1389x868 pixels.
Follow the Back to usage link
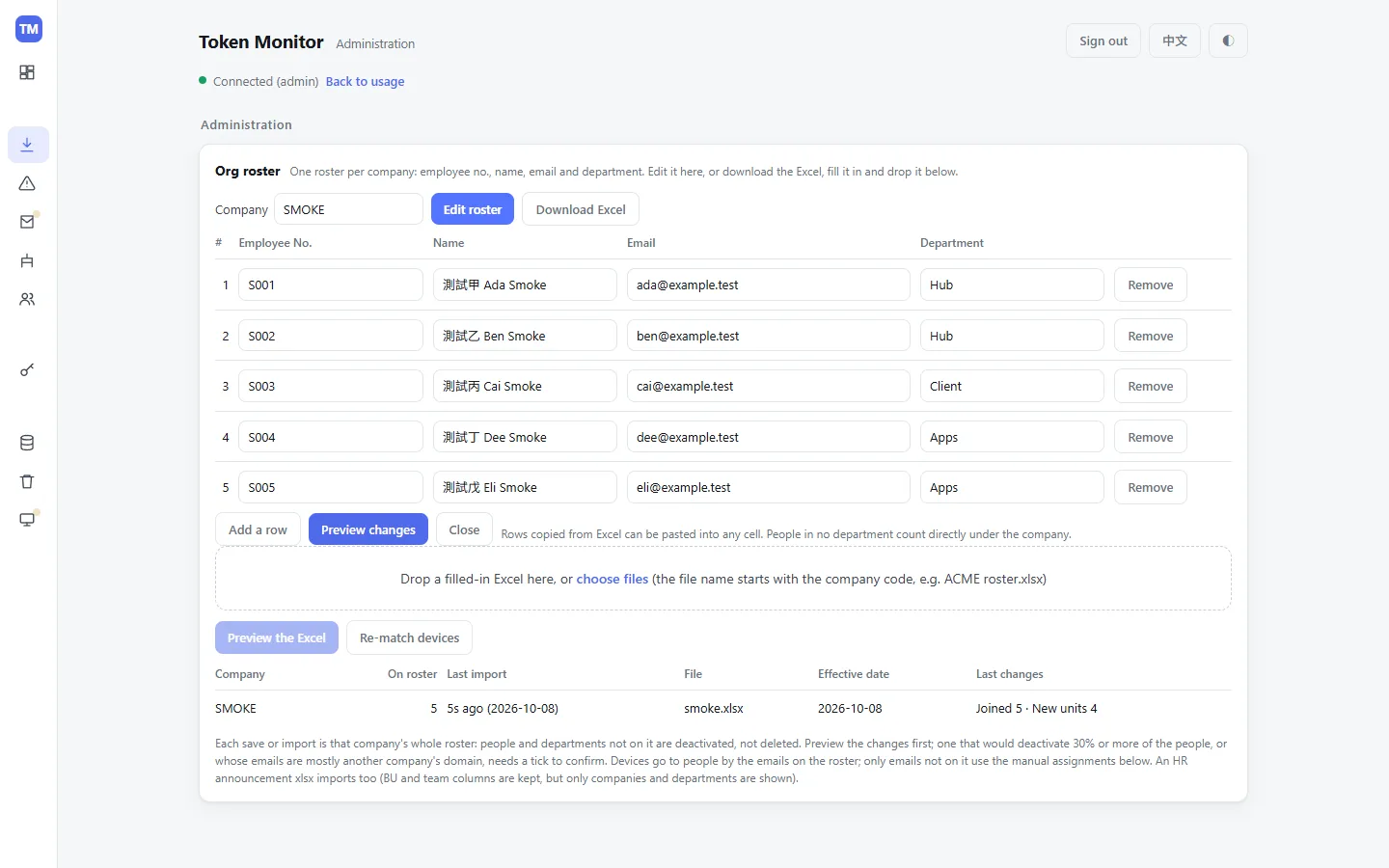(x=365, y=81)
